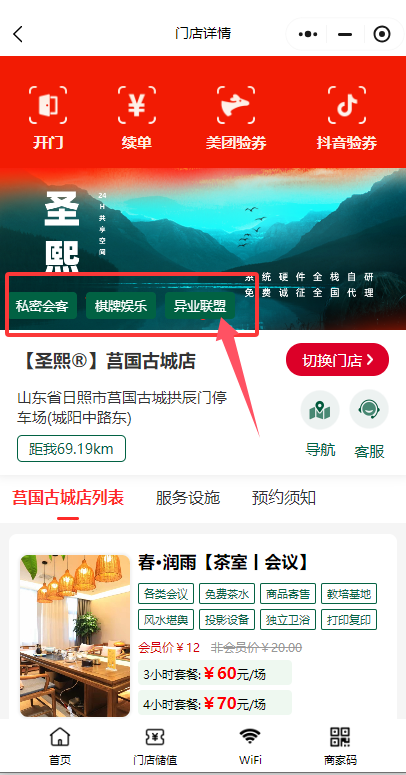This screenshot has height=775, width=406.
Task: Open the 商家码 QR code icon
Action: [340, 737]
